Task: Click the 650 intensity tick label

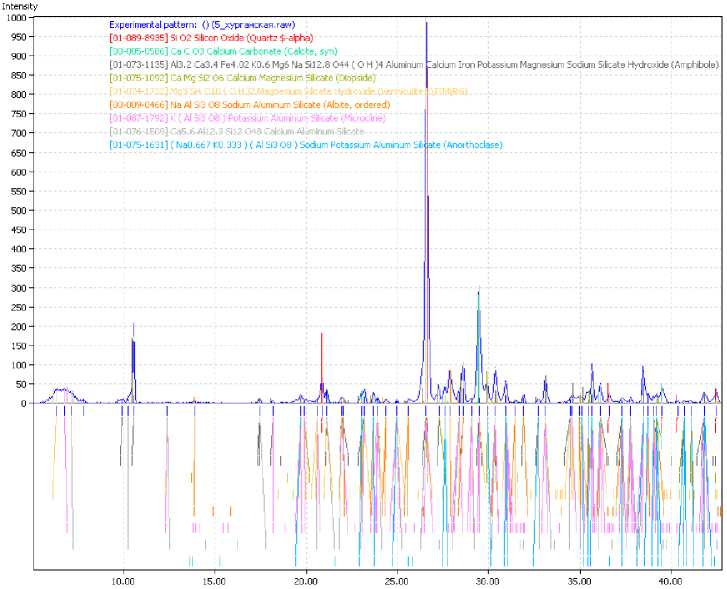Action: (19, 153)
